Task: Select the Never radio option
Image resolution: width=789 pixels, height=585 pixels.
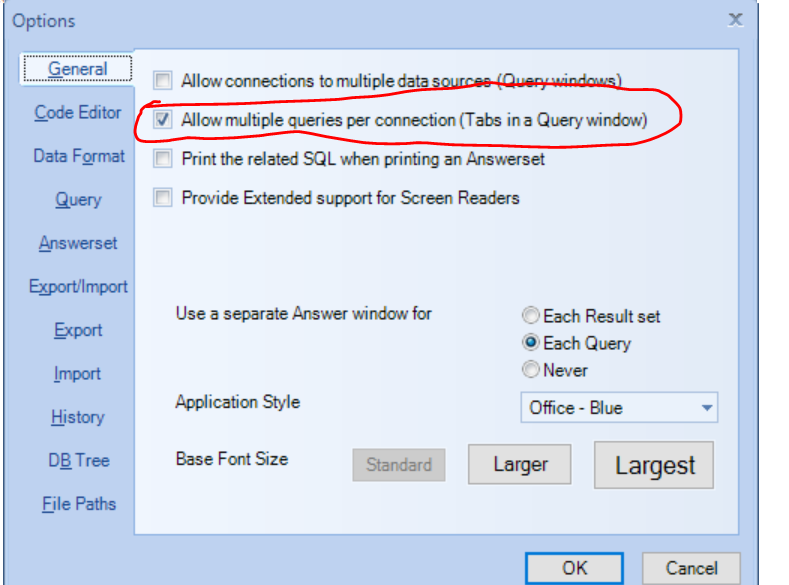Action: click(531, 370)
